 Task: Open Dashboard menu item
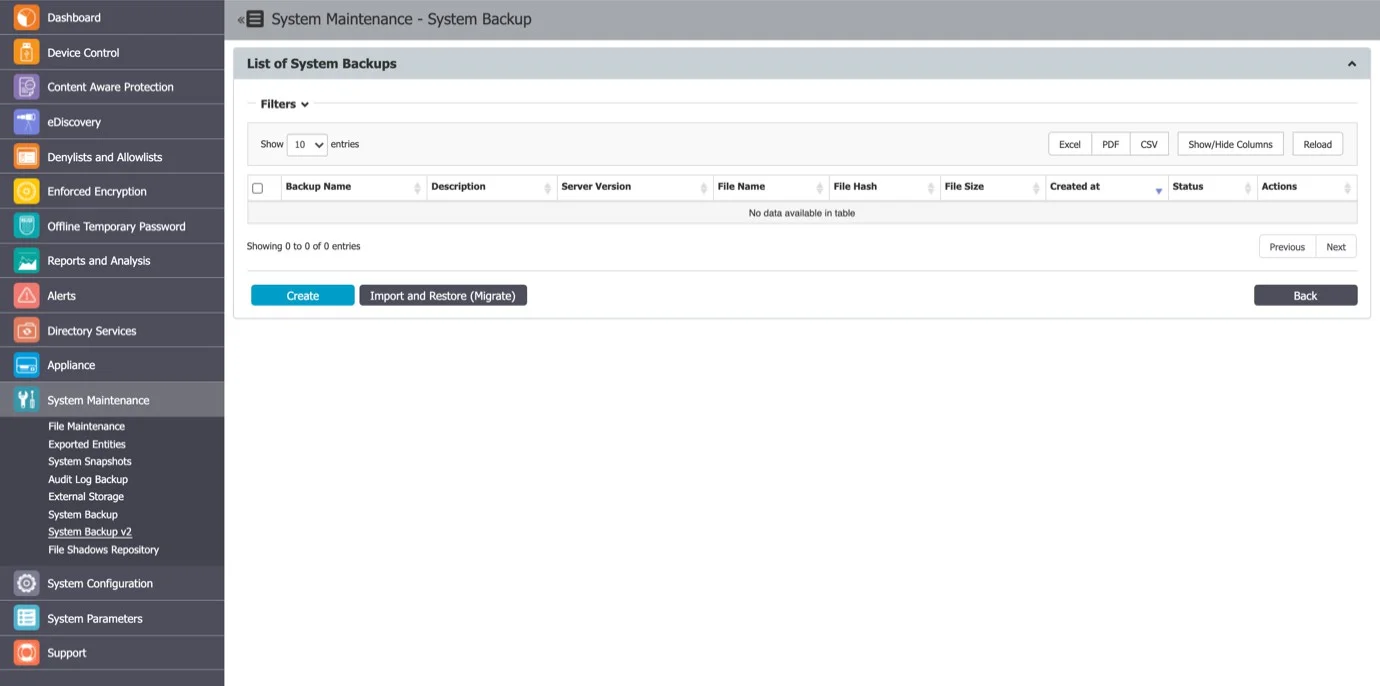[112, 17]
